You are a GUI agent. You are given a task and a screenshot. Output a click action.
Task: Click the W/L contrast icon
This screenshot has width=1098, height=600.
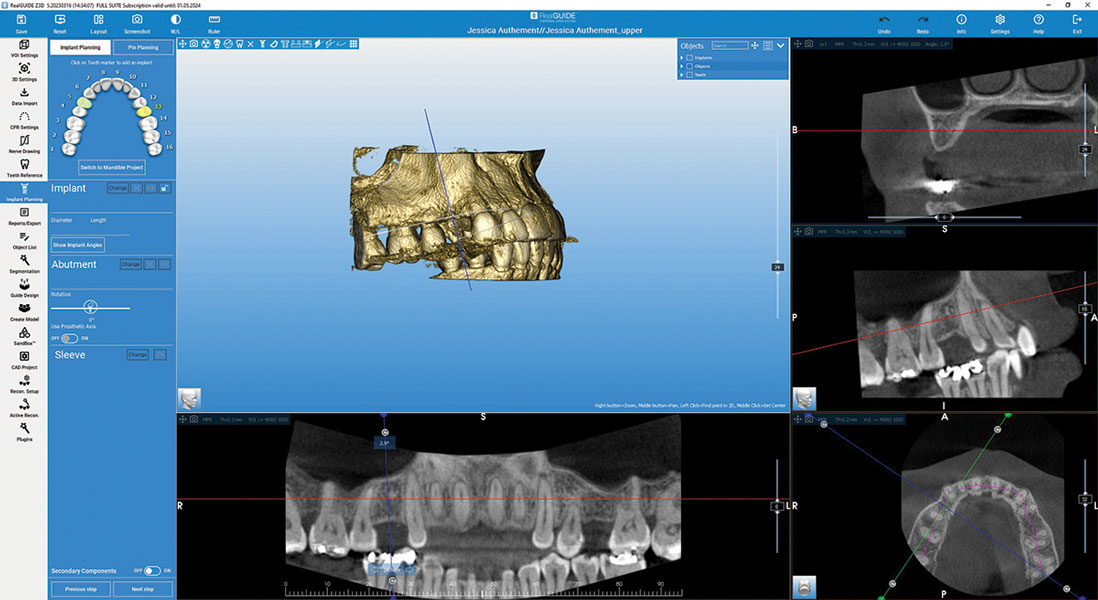pos(176,20)
